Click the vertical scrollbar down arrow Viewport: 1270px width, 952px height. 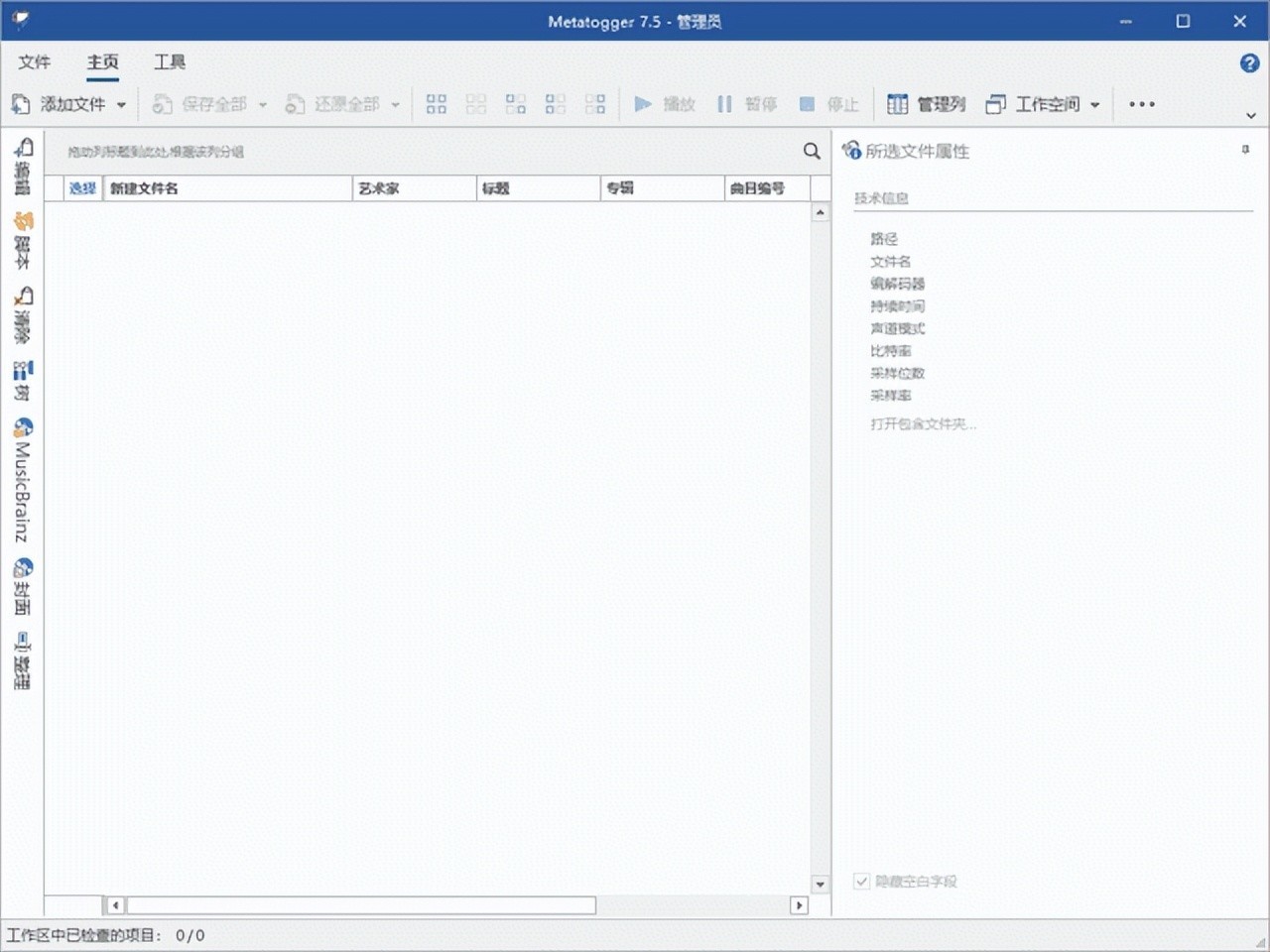coord(820,885)
